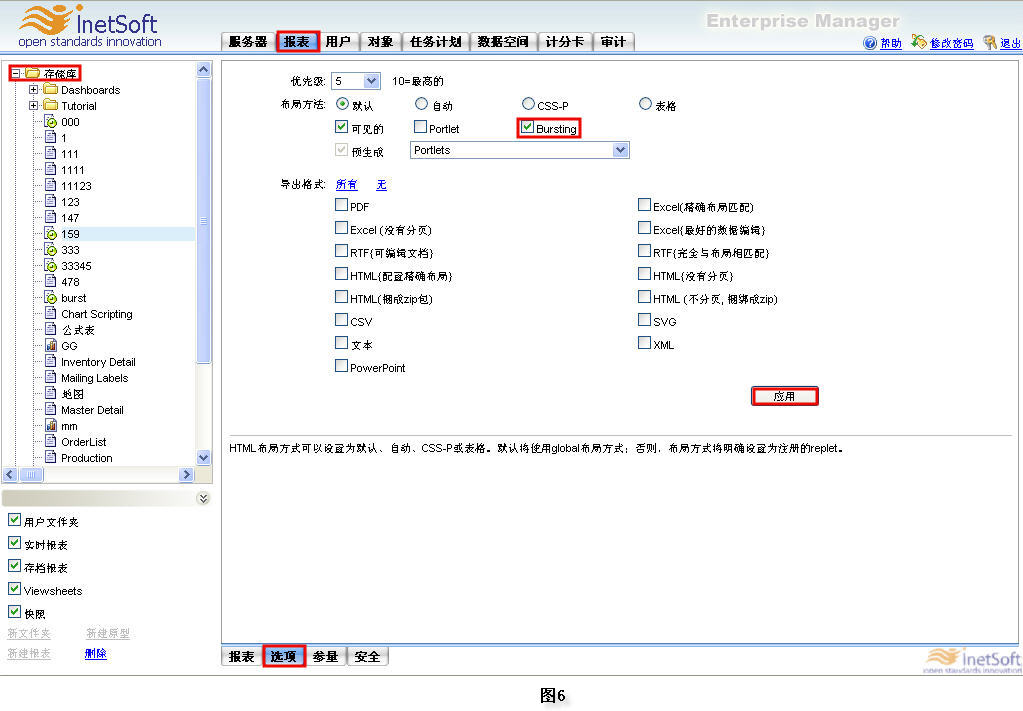Click document icon beside 11123
Image resolution: width=1023 pixels, height=711 pixels.
[x=50, y=185]
